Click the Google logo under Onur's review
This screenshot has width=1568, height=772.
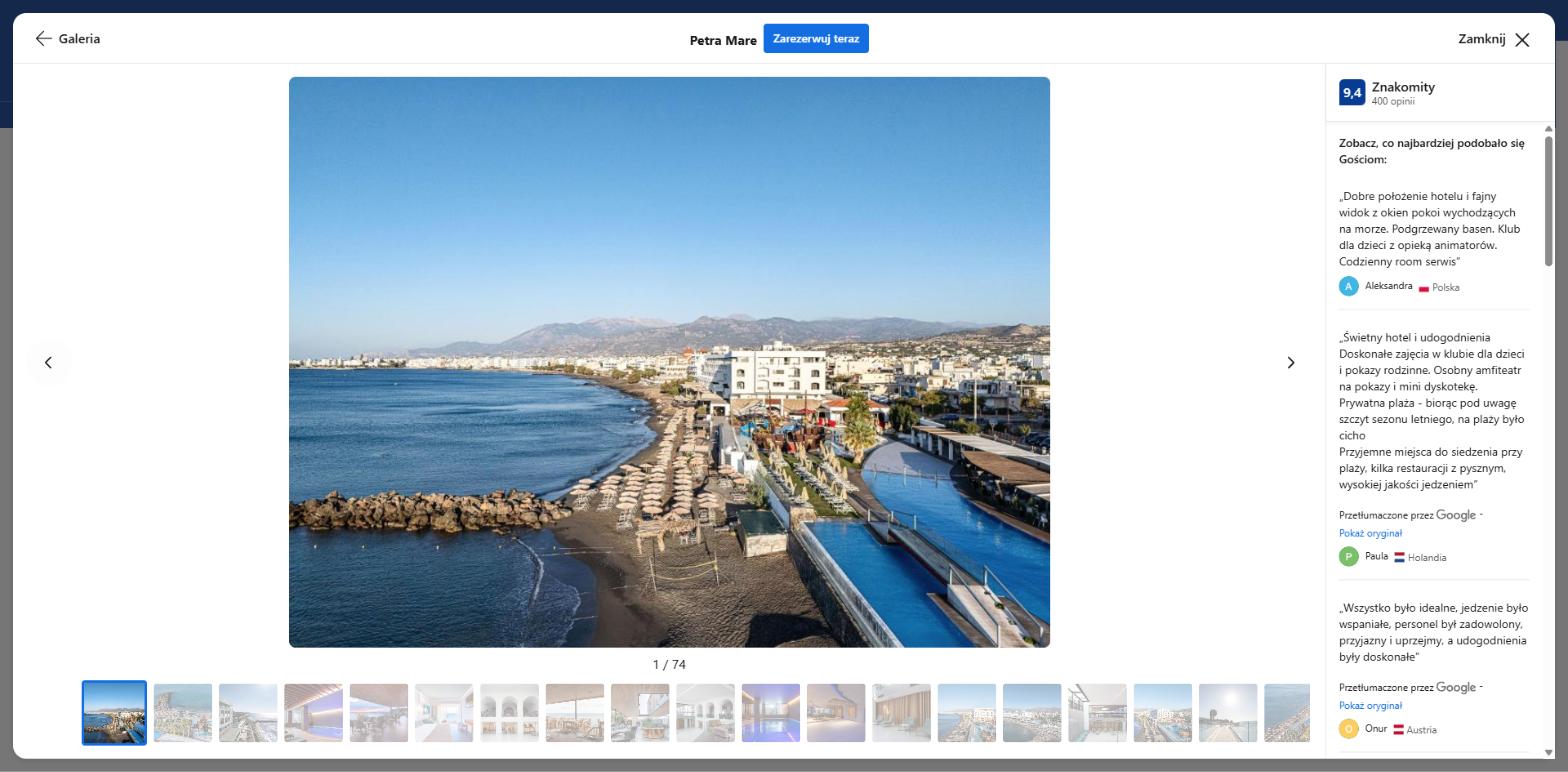[1456, 687]
